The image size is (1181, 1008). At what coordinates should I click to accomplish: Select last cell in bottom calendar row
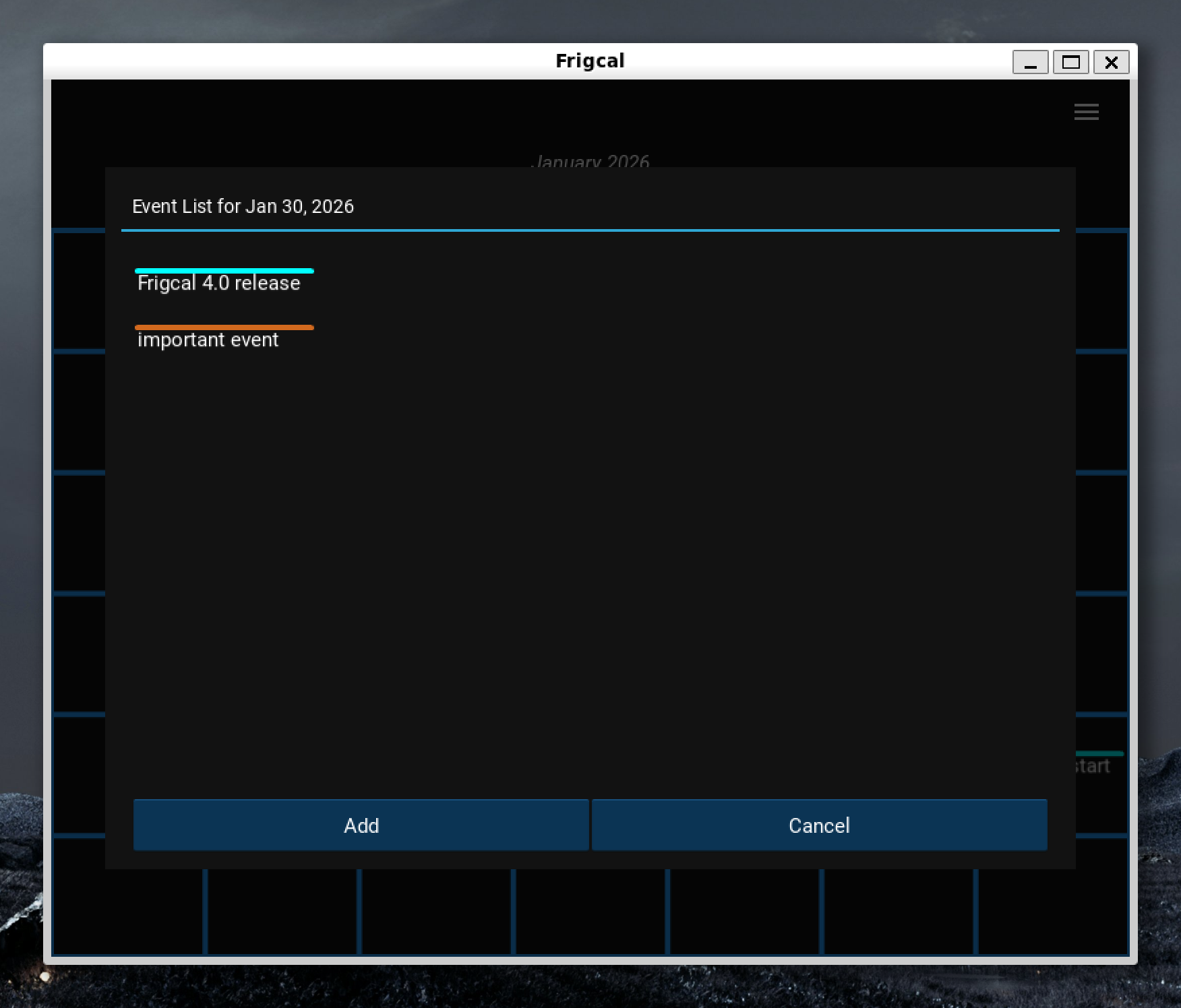[1052, 911]
